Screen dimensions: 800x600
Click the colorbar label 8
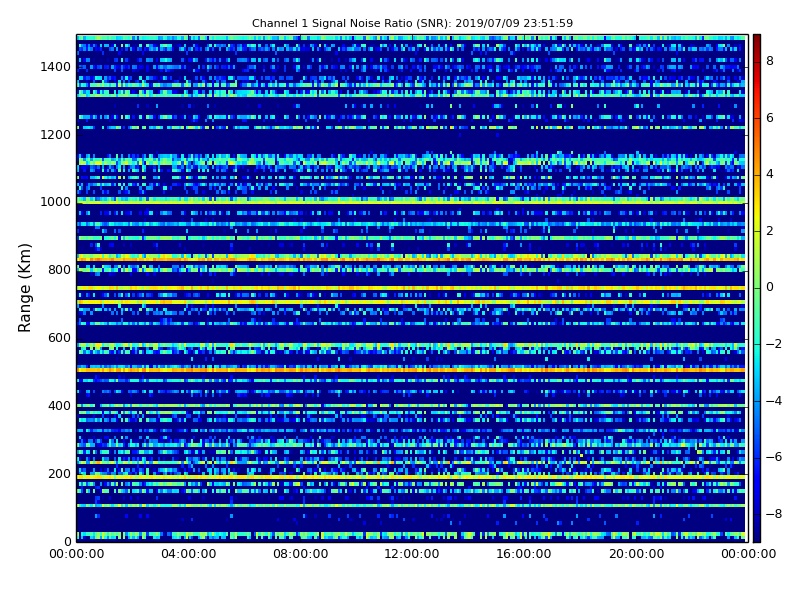click(x=770, y=61)
